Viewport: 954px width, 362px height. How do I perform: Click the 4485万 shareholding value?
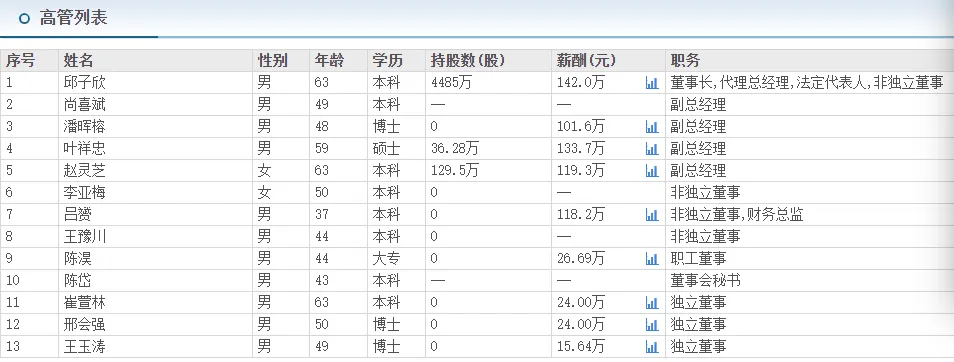451,83
